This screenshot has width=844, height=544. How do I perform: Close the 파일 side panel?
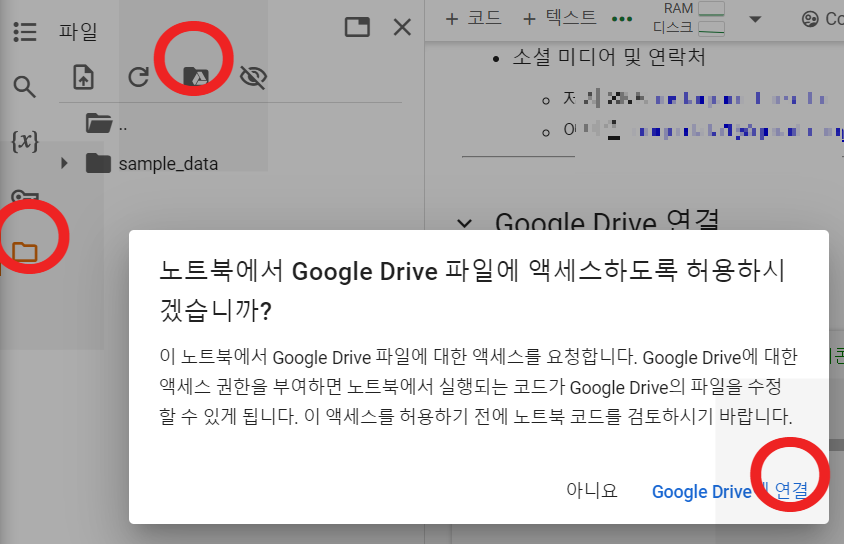(402, 27)
